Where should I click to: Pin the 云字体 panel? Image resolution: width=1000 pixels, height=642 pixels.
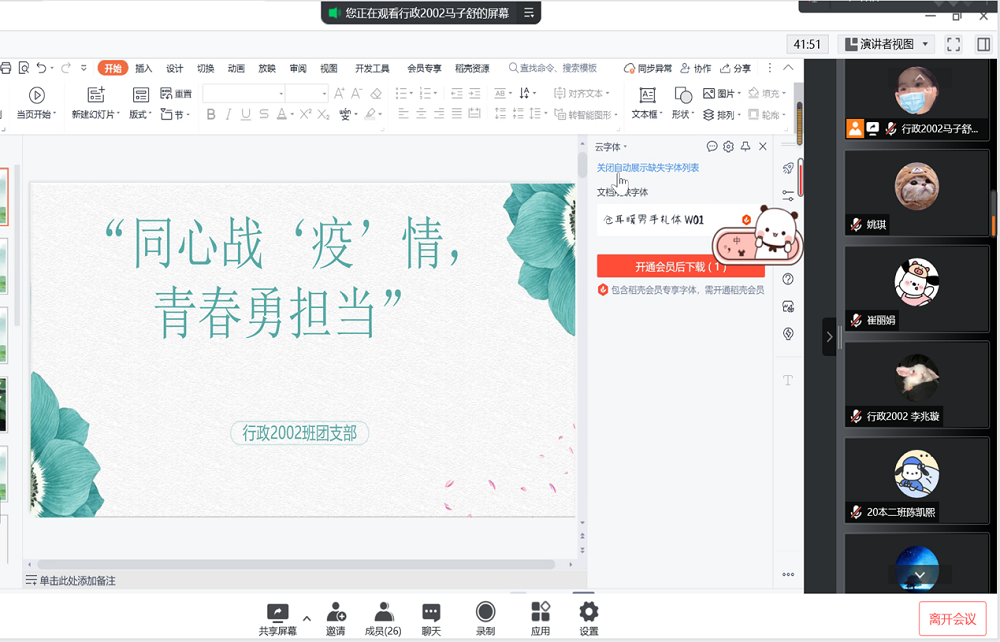745,147
